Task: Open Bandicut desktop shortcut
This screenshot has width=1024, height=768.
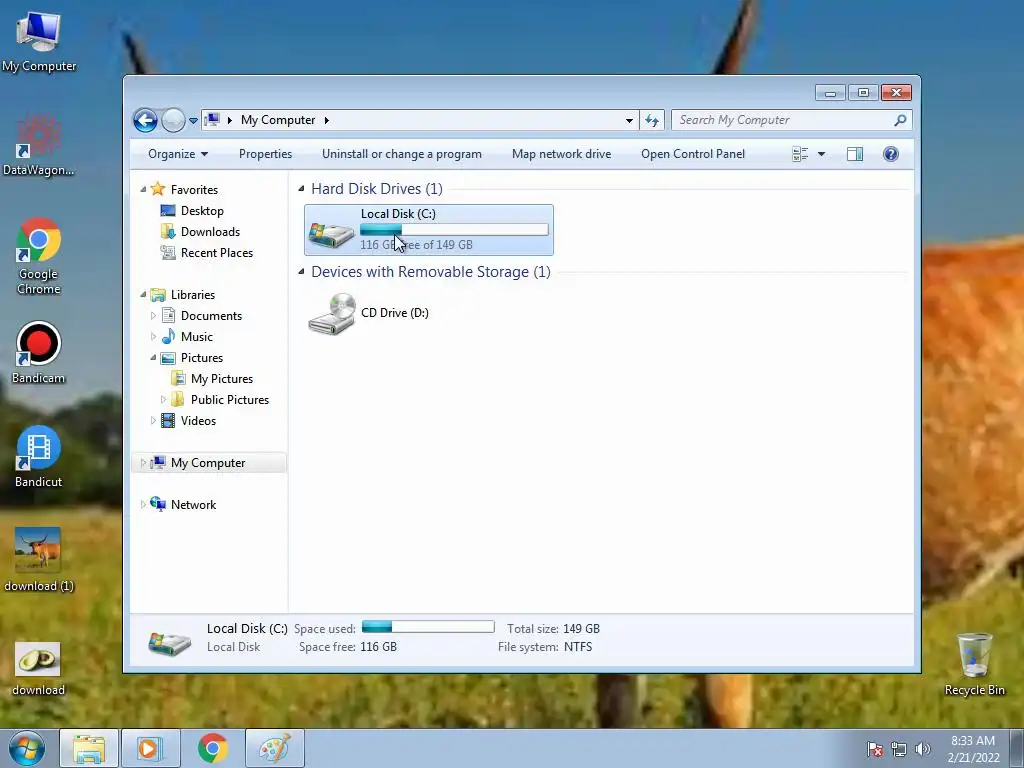Action: point(39,457)
